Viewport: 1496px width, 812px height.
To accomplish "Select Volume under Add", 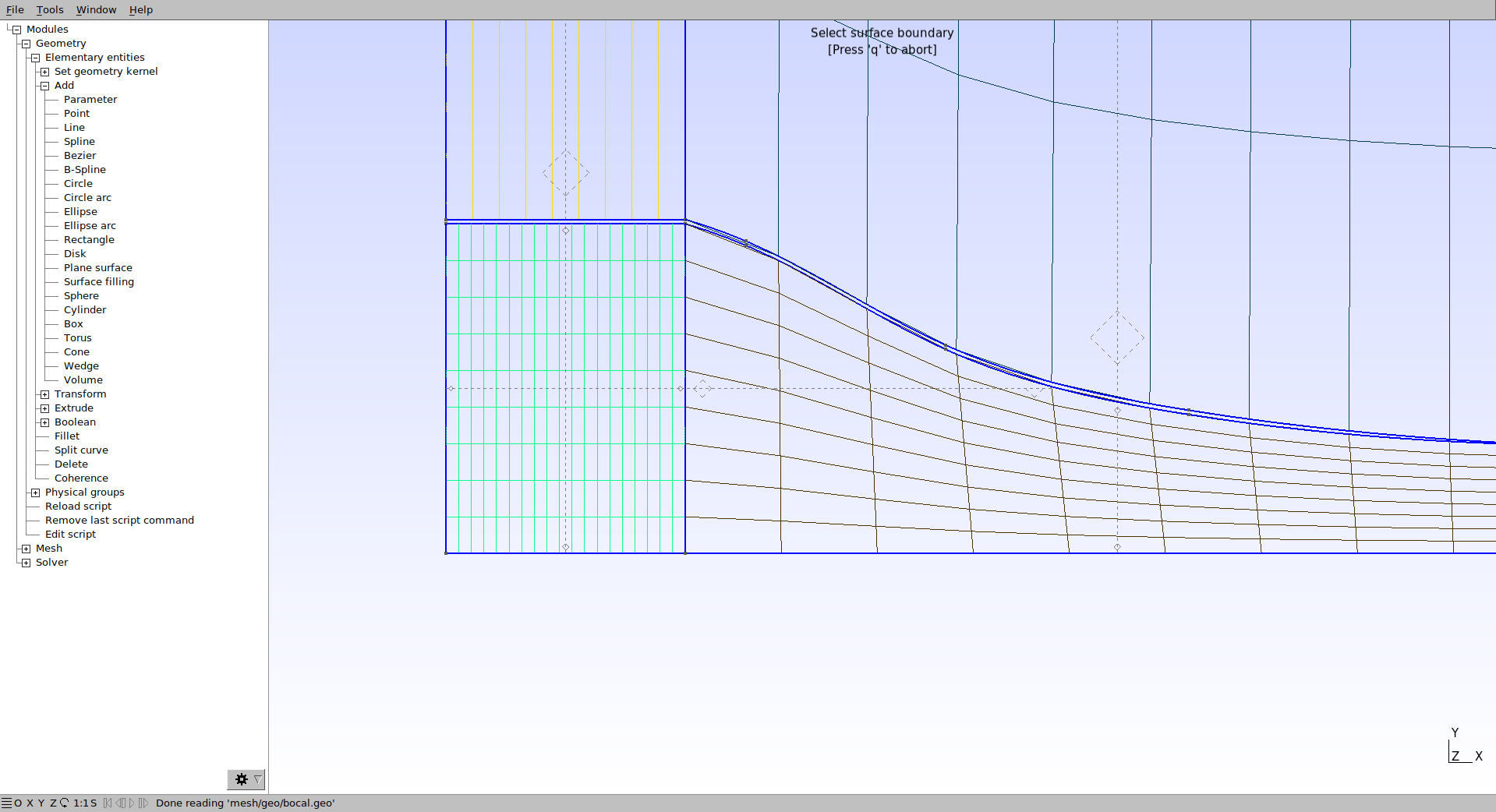I will tap(83, 380).
